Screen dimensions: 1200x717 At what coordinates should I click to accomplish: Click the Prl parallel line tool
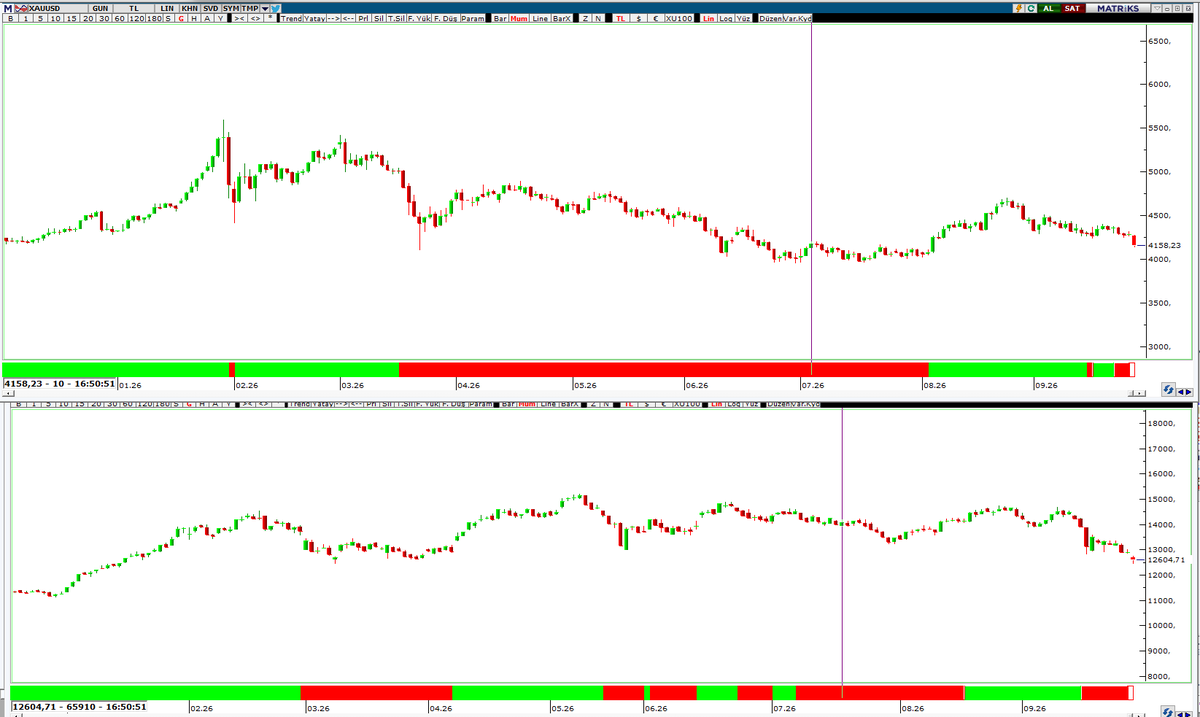point(363,19)
